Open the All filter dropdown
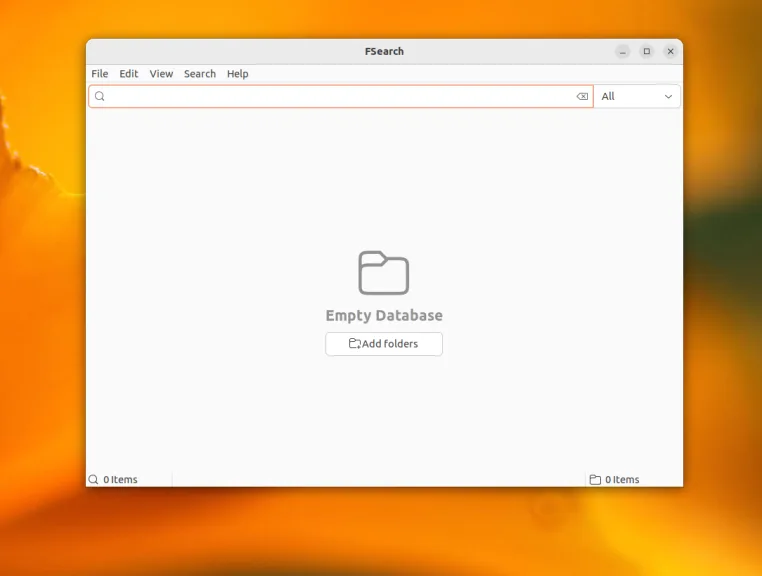 (637, 96)
